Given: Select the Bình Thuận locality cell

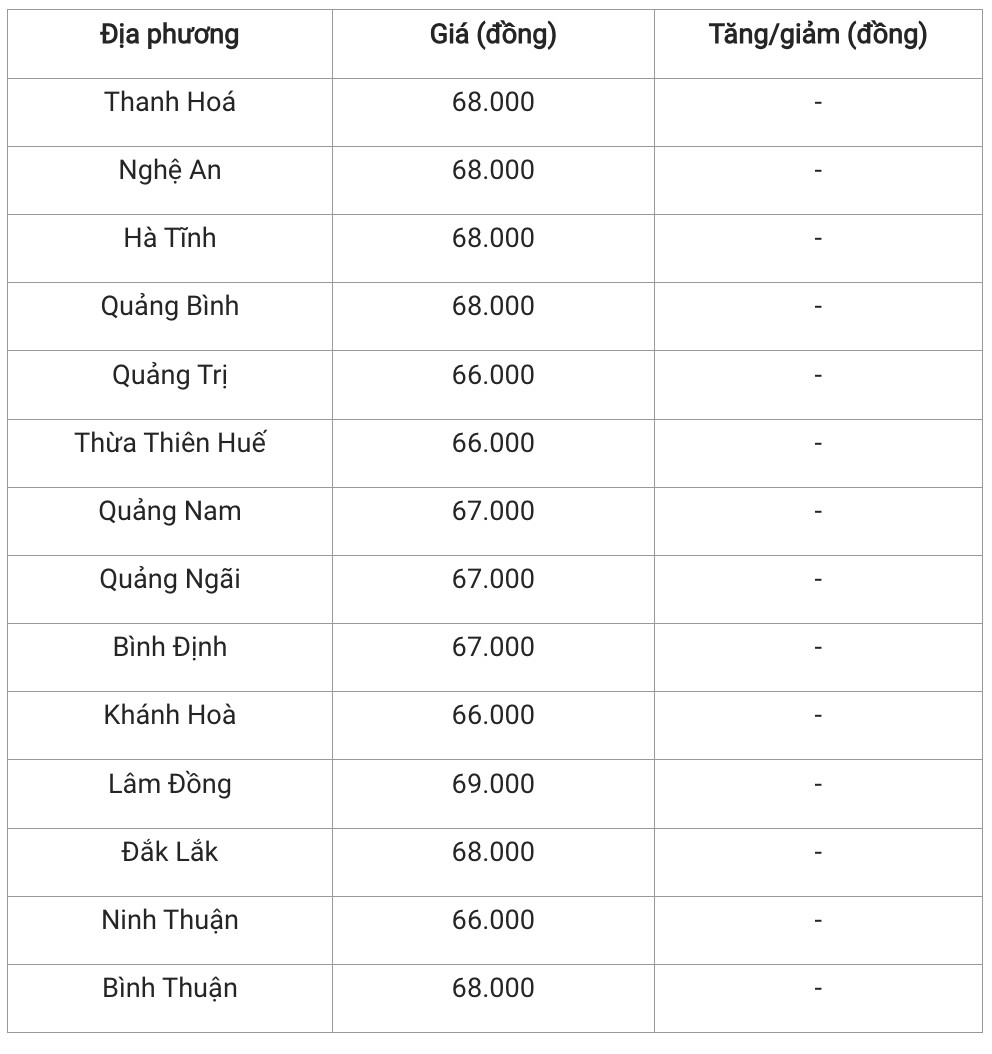Looking at the screenshot, I should (170, 988).
